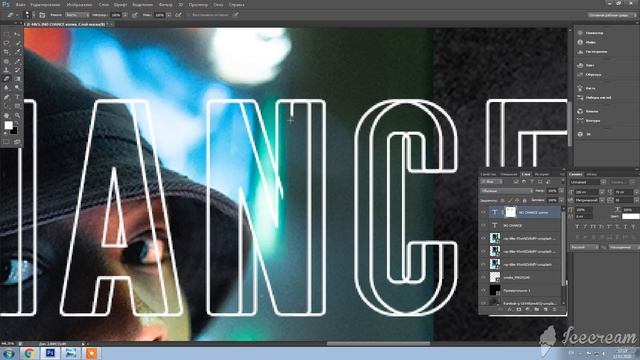Open options bar opacity slider arrow
The width and height of the screenshot is (640, 360).
pos(125,15)
